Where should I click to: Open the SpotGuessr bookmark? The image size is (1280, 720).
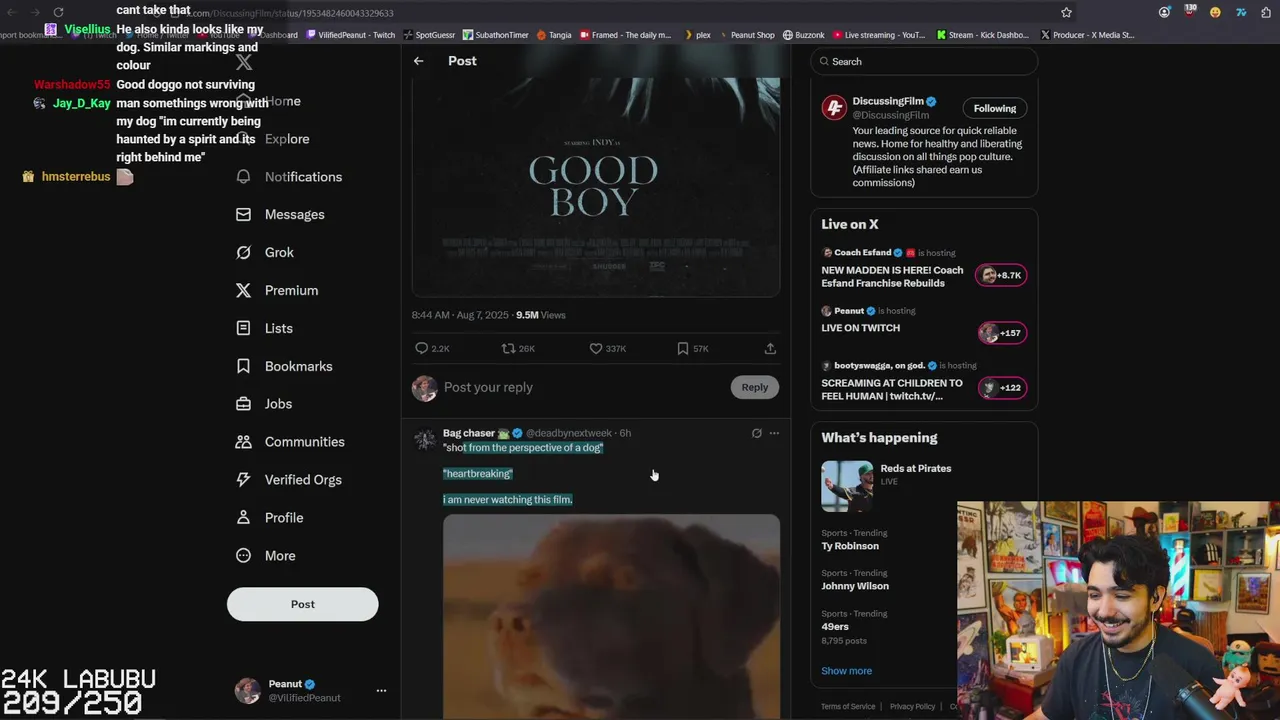point(428,35)
